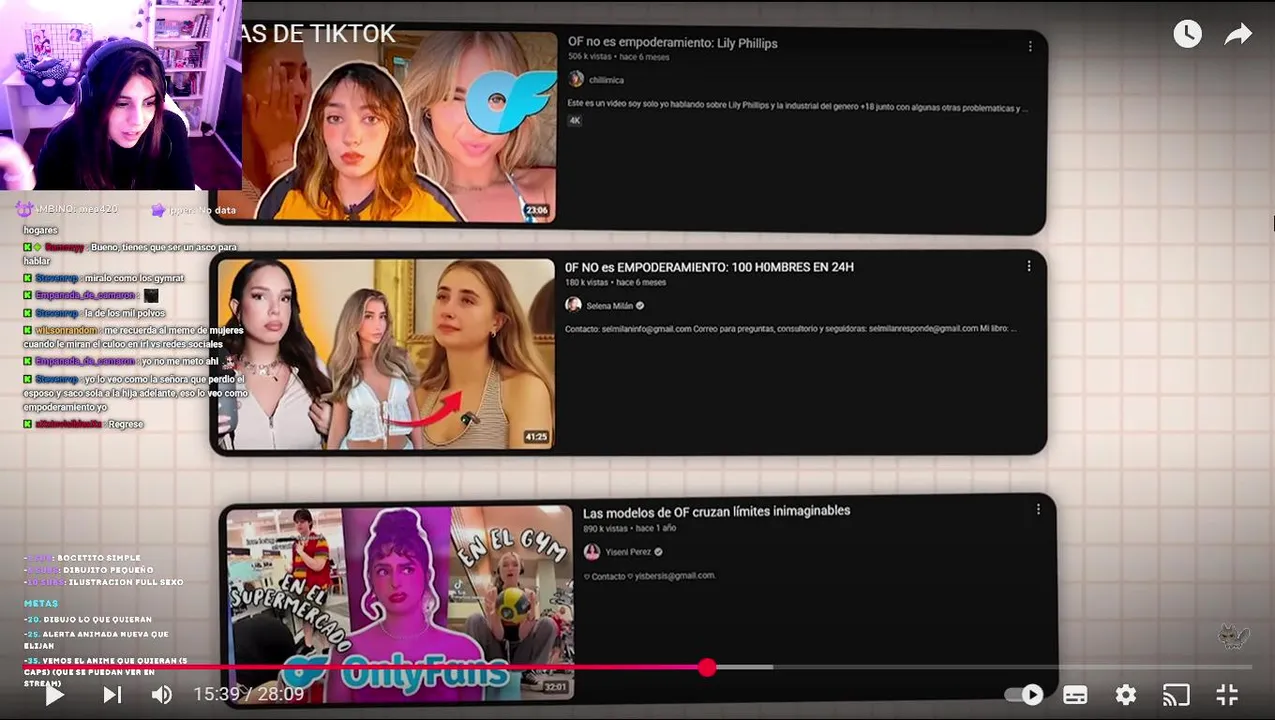Viewport: 1275px width, 720px height.
Task: Click Selena Milán channel avatar icon
Action: 573,305
